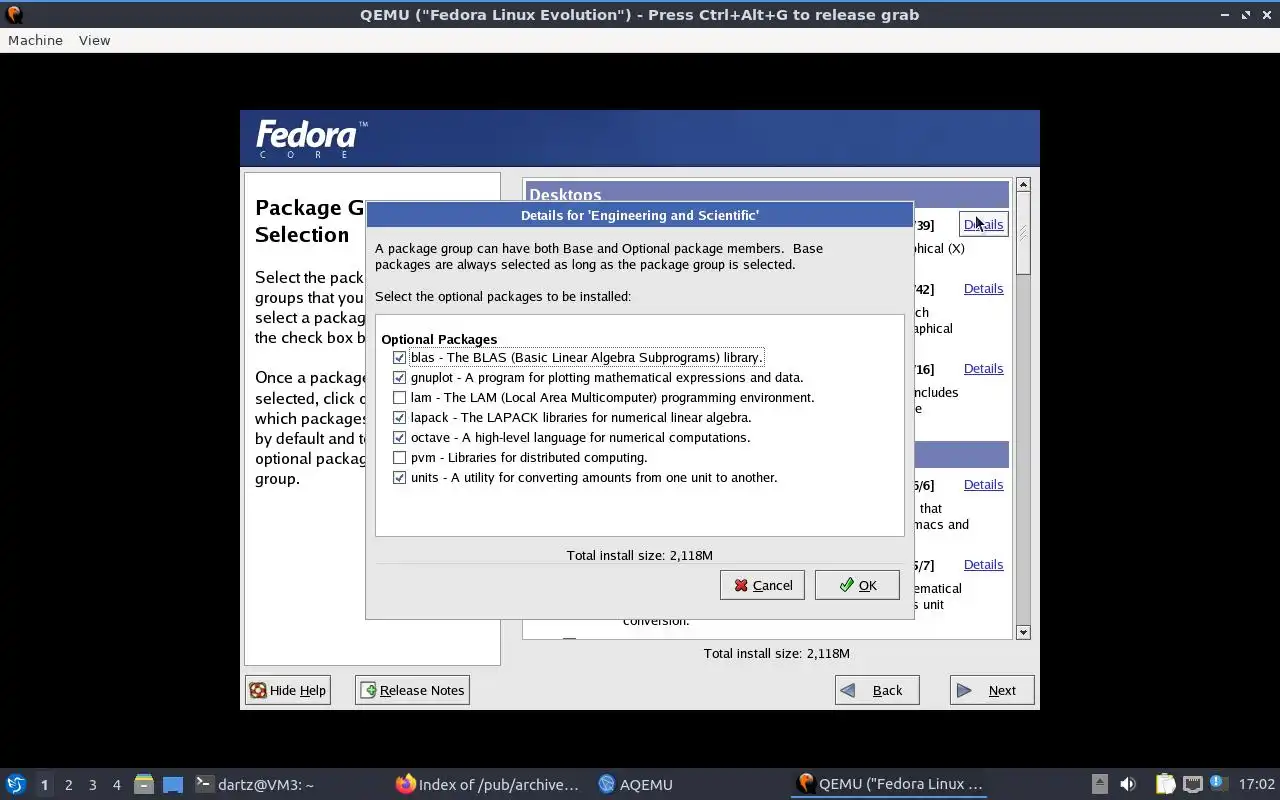Uncheck the octave package checkbox

point(400,437)
